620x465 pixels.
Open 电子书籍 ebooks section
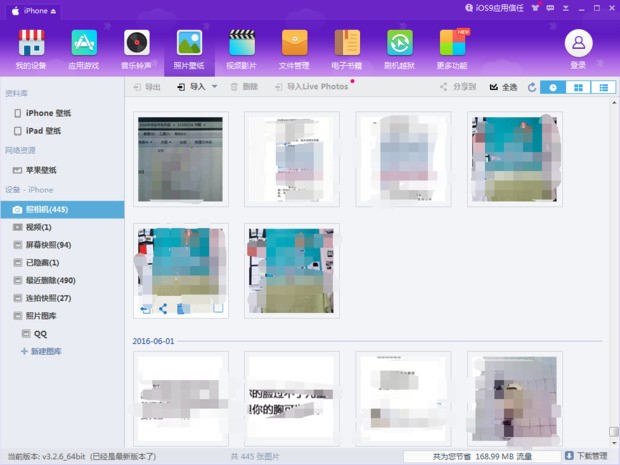pos(347,49)
